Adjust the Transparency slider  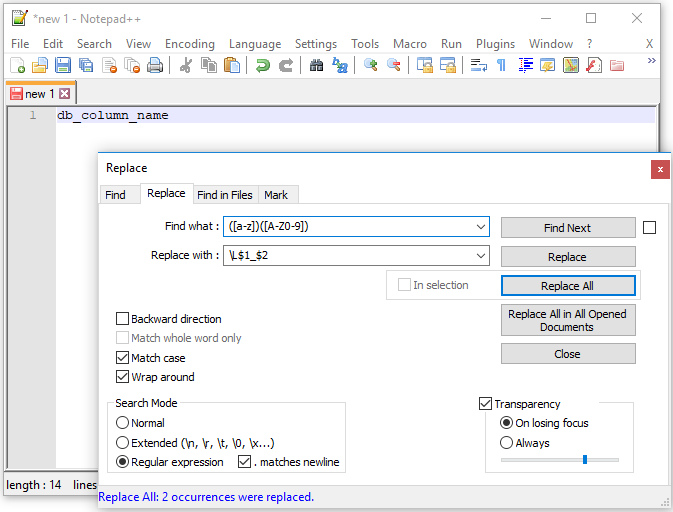(x=584, y=460)
